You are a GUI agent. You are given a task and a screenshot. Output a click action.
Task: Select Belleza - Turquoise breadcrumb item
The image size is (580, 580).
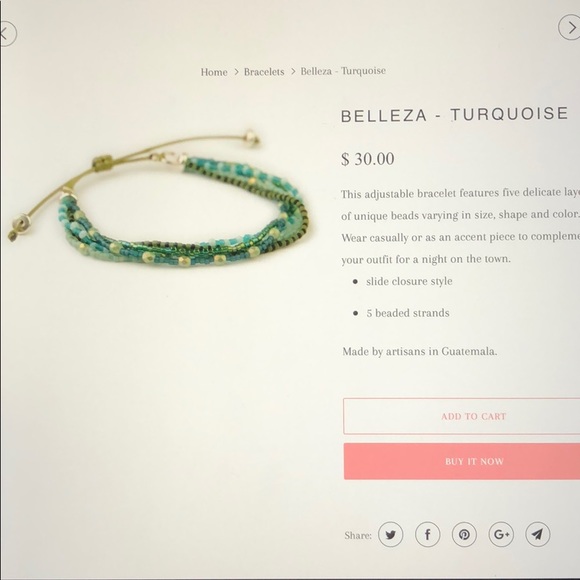(x=343, y=71)
